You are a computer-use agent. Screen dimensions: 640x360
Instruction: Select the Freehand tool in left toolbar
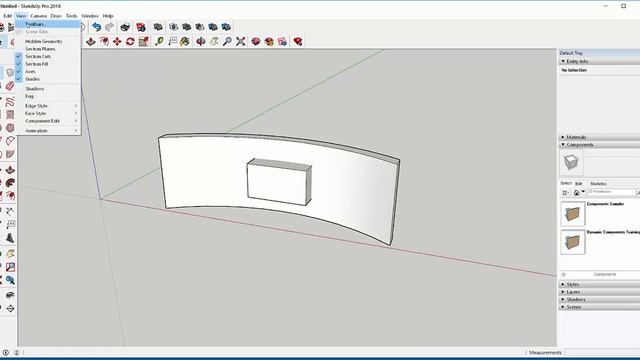(x=10, y=102)
